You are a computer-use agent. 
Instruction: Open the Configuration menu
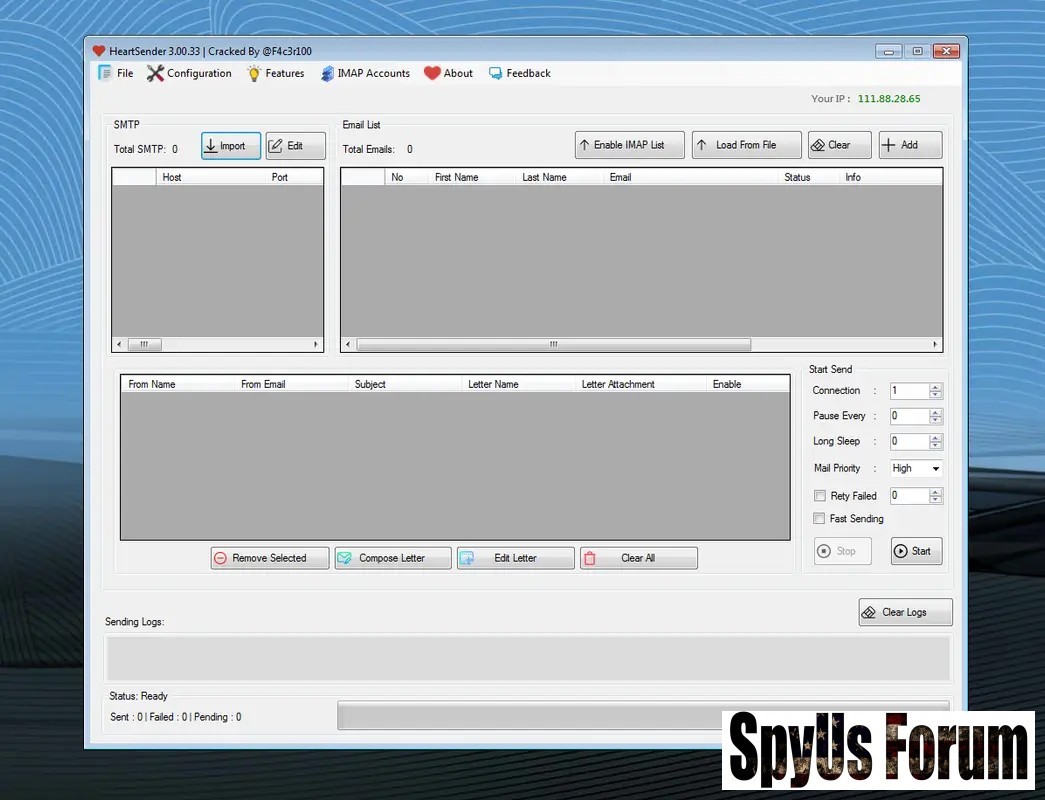click(x=189, y=73)
